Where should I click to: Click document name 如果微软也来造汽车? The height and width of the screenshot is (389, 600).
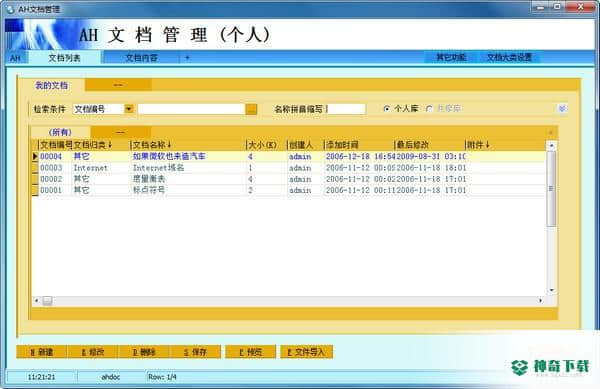click(x=169, y=156)
